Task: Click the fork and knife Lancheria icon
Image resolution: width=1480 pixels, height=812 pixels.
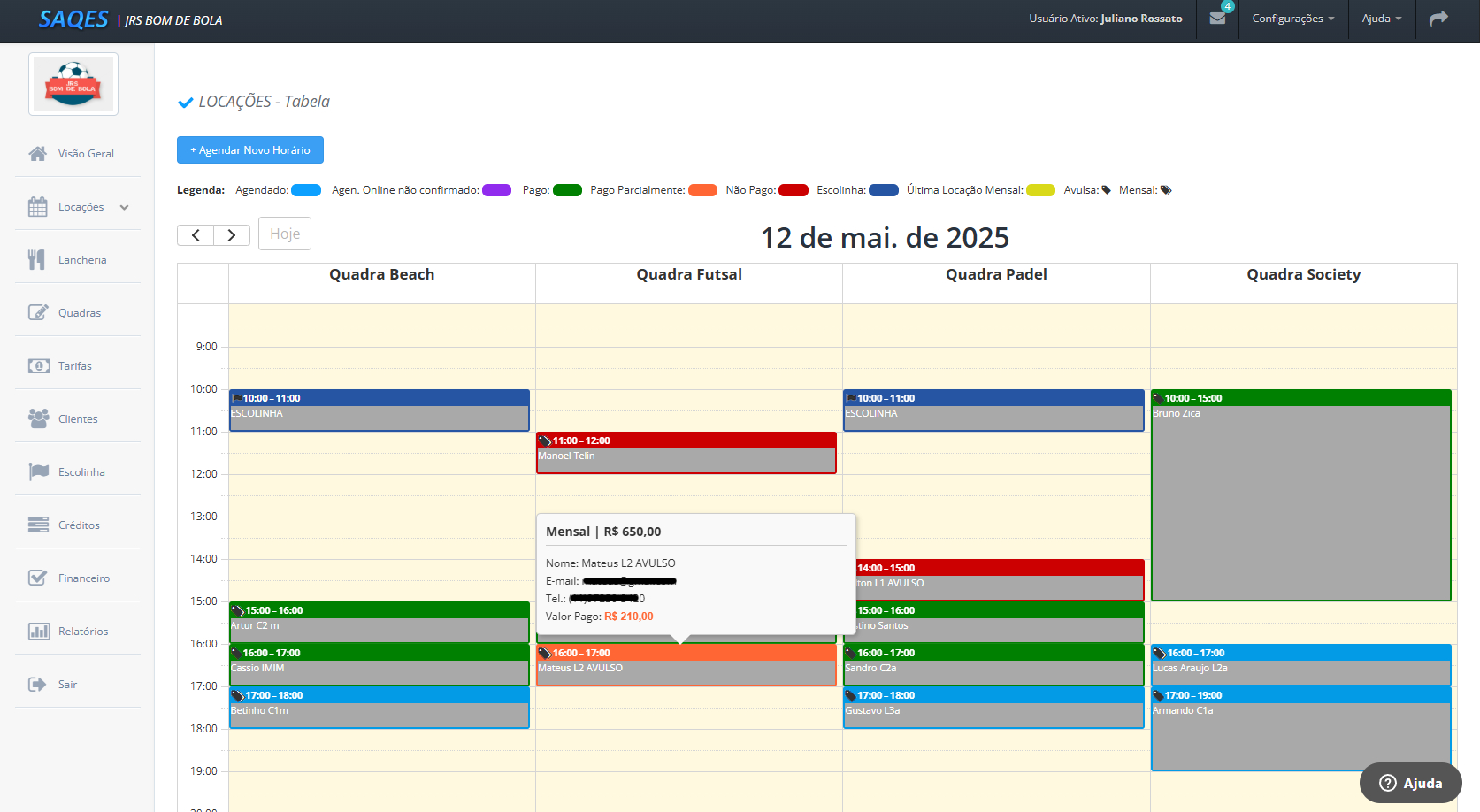Action: [37, 260]
